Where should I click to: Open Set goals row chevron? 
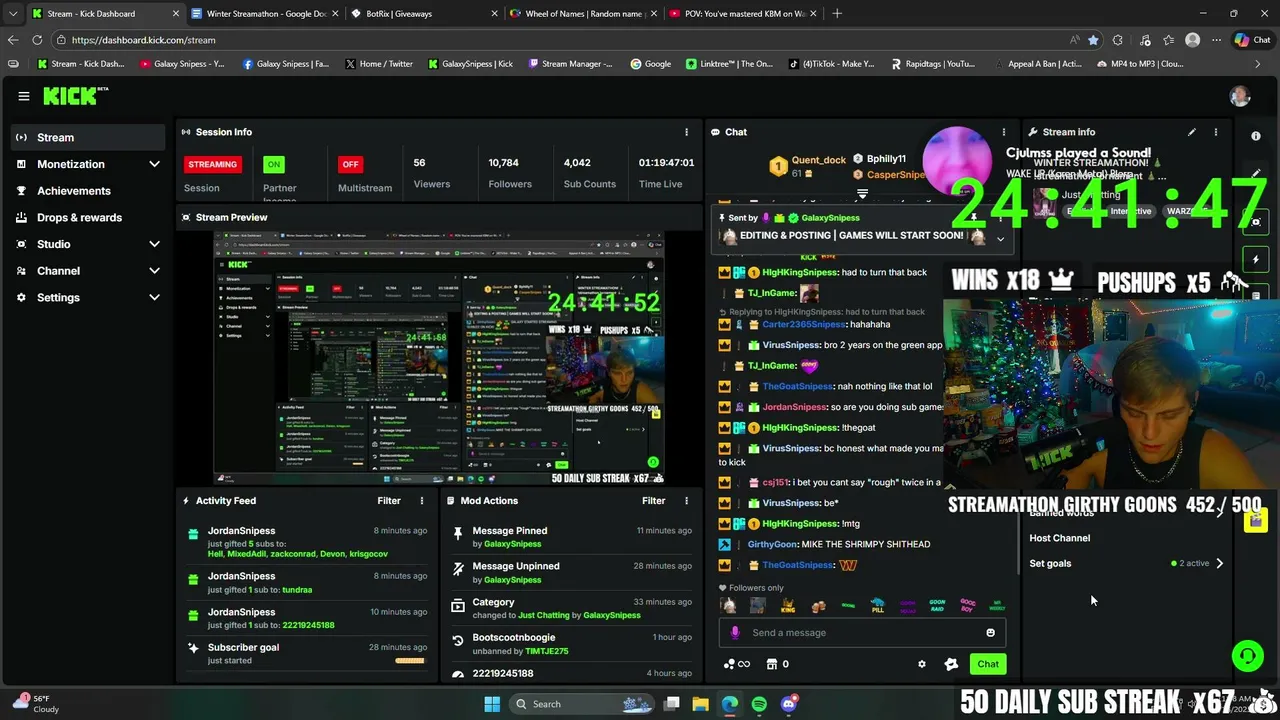[1219, 563]
